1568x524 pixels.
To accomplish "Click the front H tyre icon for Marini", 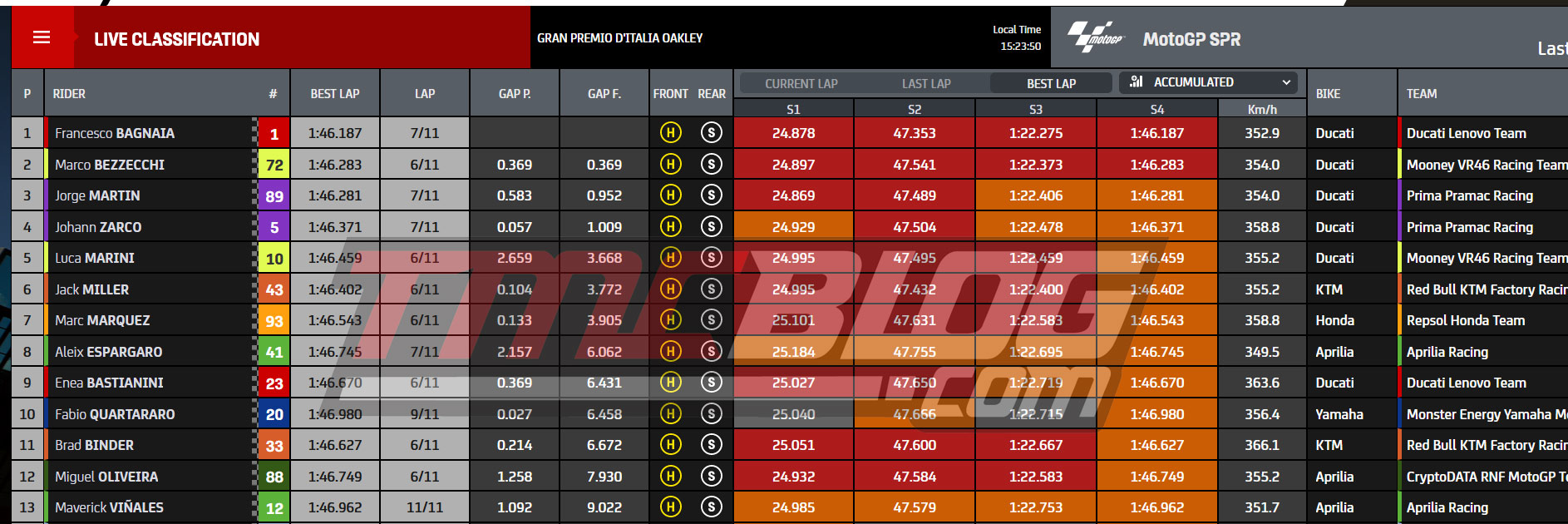I will [670, 258].
